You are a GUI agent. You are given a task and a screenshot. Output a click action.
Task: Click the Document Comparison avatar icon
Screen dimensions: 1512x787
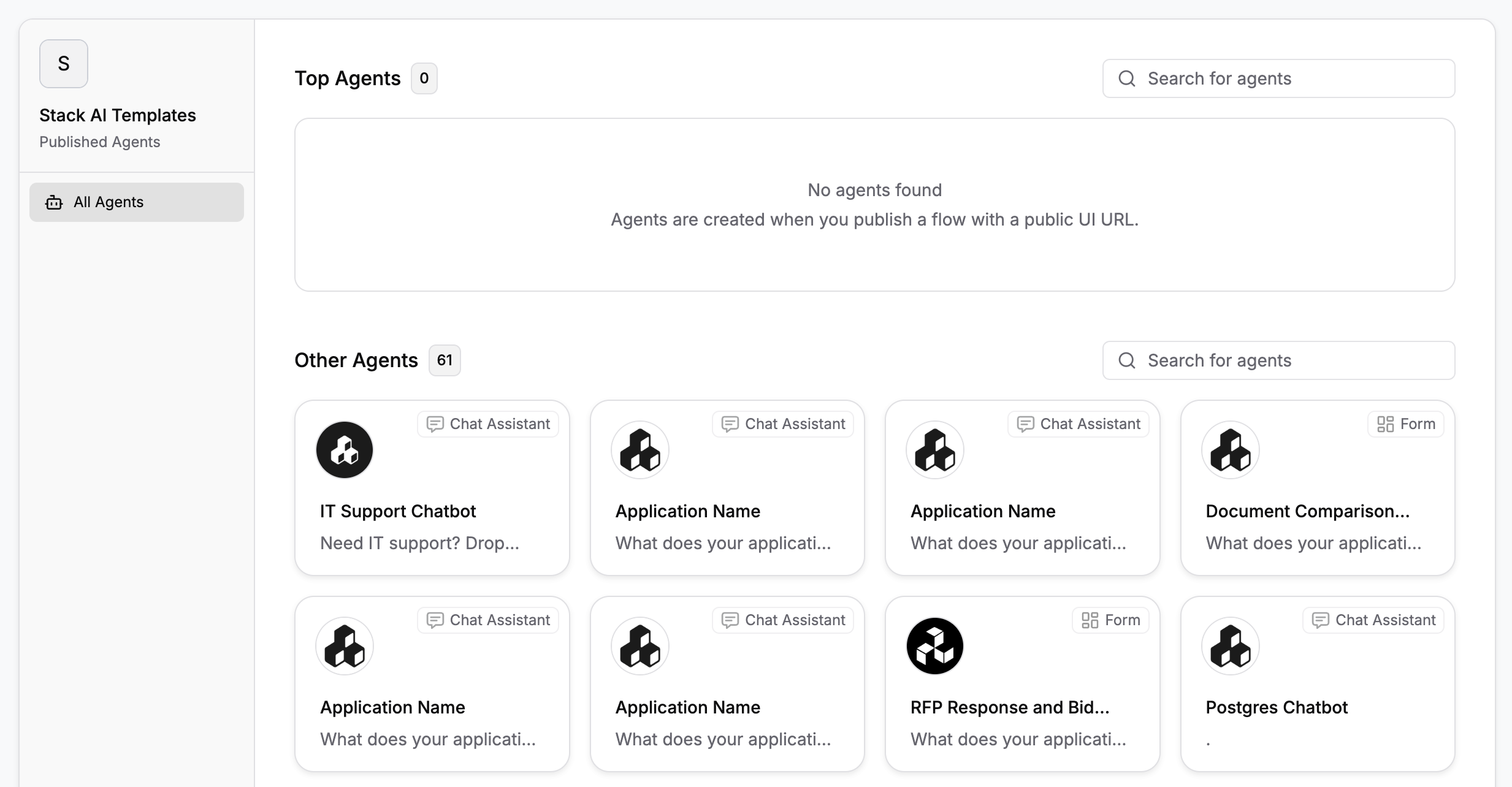click(x=1230, y=450)
